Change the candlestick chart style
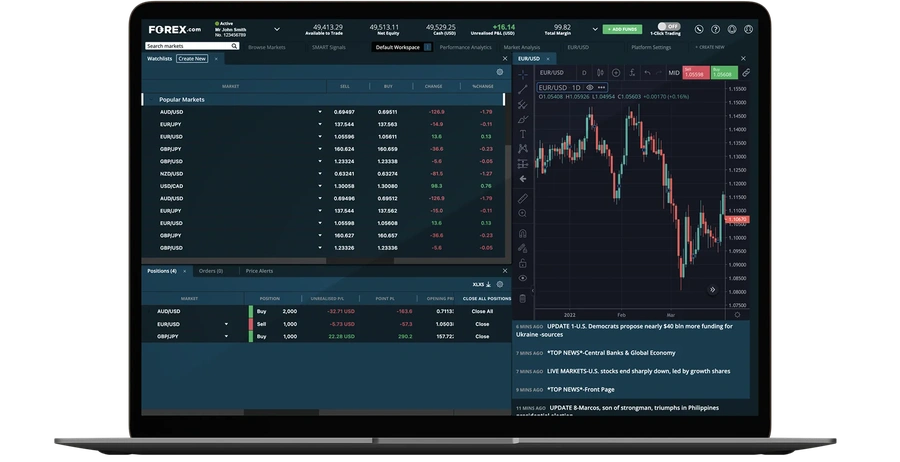The image size is (900, 462). [x=600, y=73]
